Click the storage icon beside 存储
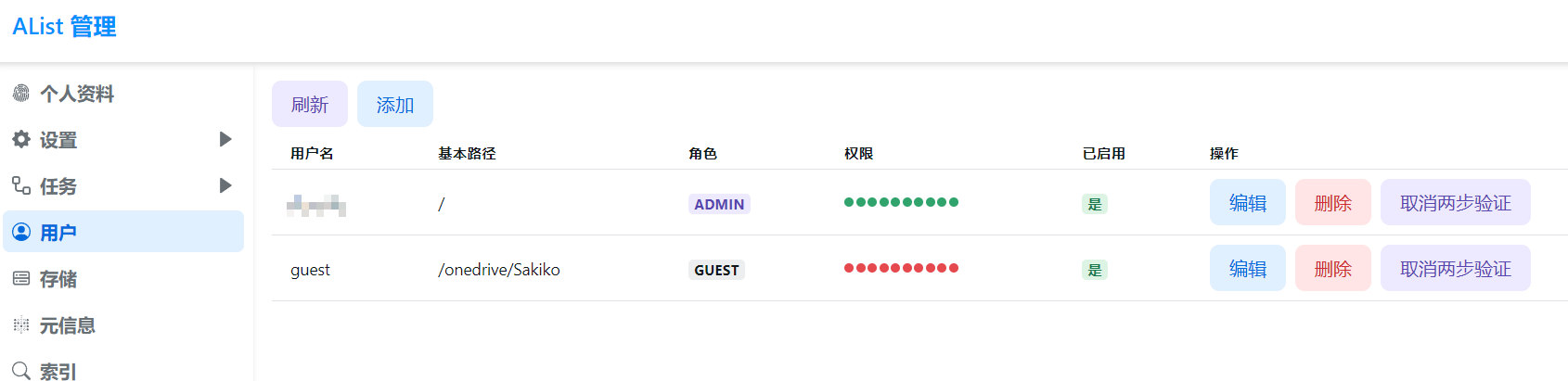Screen dimensions: 1568x381 coord(21,279)
